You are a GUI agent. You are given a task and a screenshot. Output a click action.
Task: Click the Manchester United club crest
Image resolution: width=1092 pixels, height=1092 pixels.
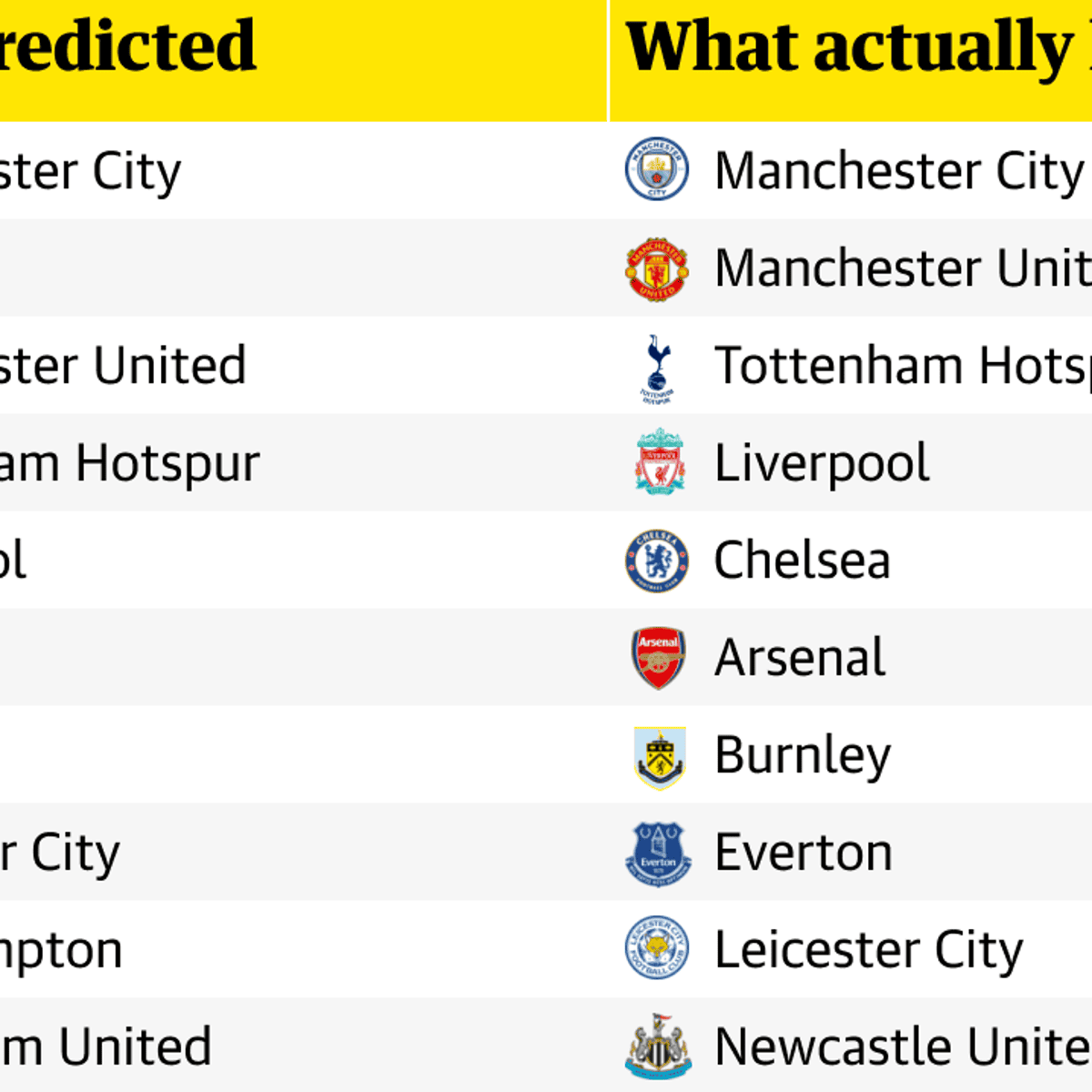[x=657, y=268]
